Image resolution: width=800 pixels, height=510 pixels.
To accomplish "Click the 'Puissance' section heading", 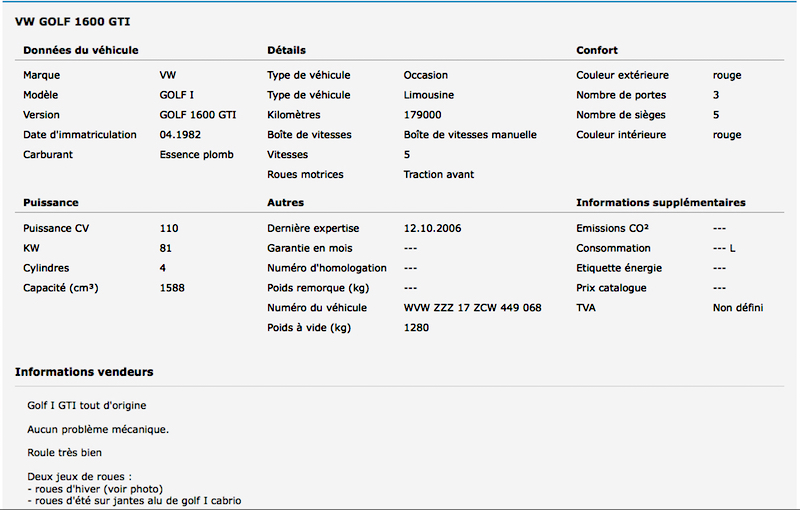I will pyautogui.click(x=51, y=202).
